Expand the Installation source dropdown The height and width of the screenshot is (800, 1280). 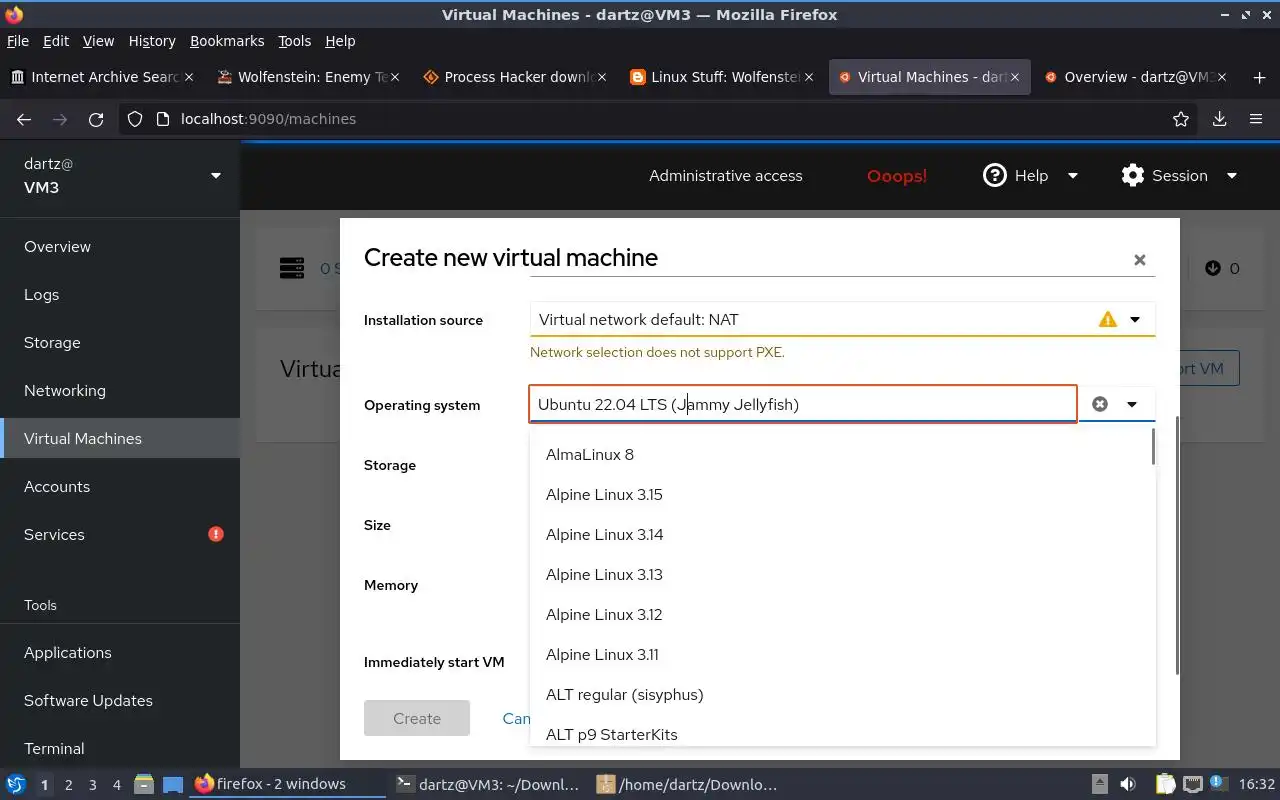(x=1135, y=320)
